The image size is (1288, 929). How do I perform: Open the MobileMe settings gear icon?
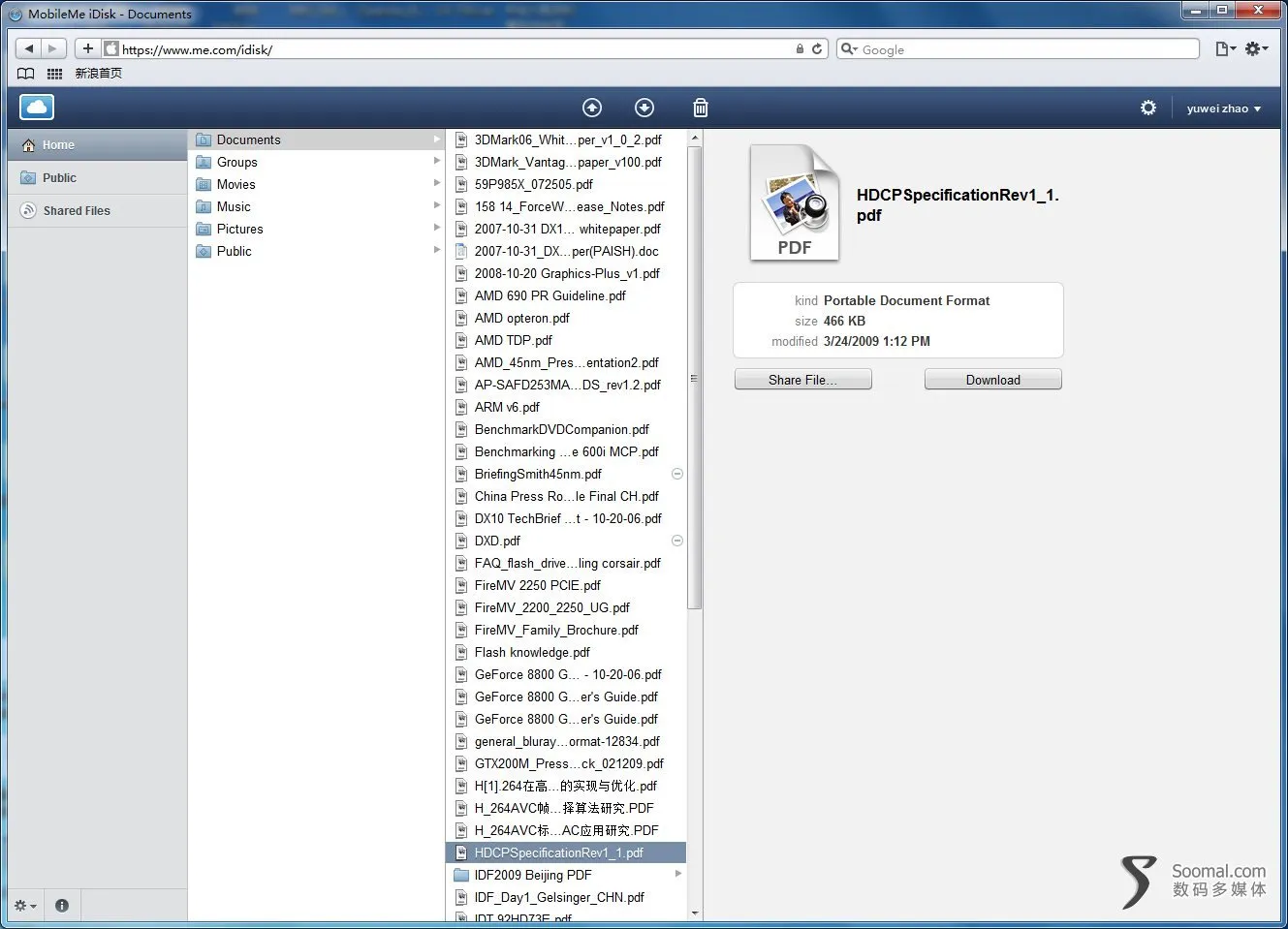(1148, 108)
